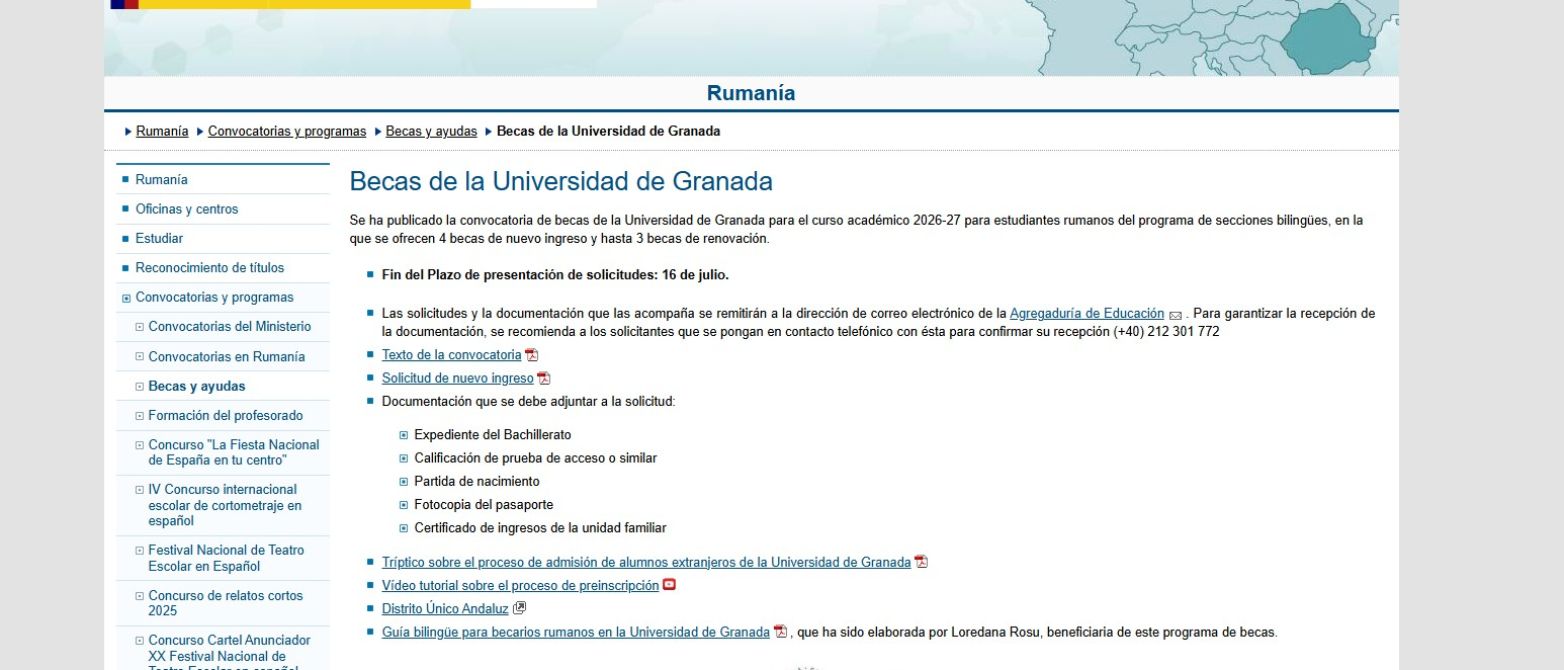The height and width of the screenshot is (670, 1564).
Task: Click PDF icon after Tríptico admission link
Action: click(x=921, y=562)
